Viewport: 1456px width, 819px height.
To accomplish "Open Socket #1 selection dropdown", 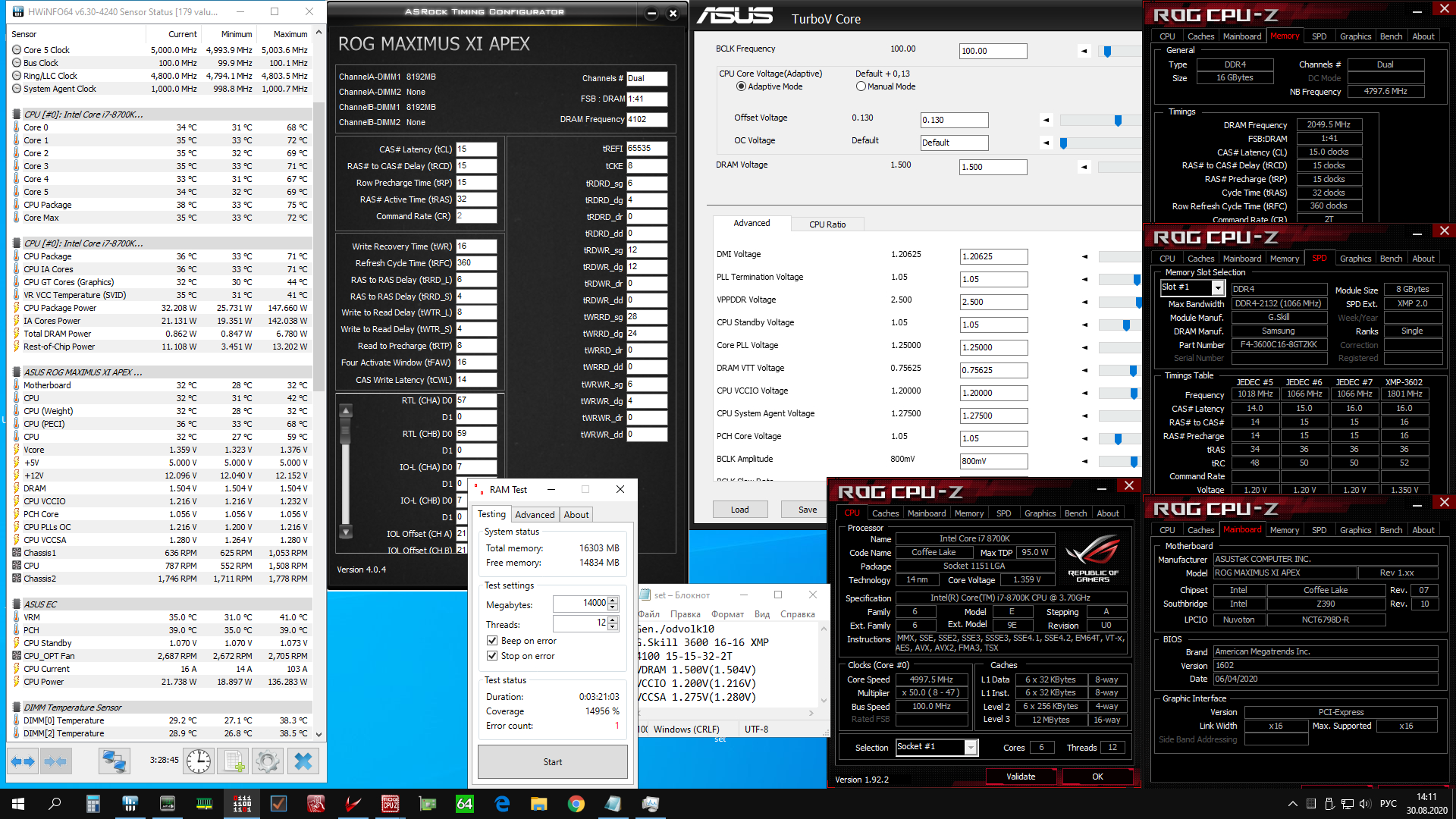I will (970, 748).
